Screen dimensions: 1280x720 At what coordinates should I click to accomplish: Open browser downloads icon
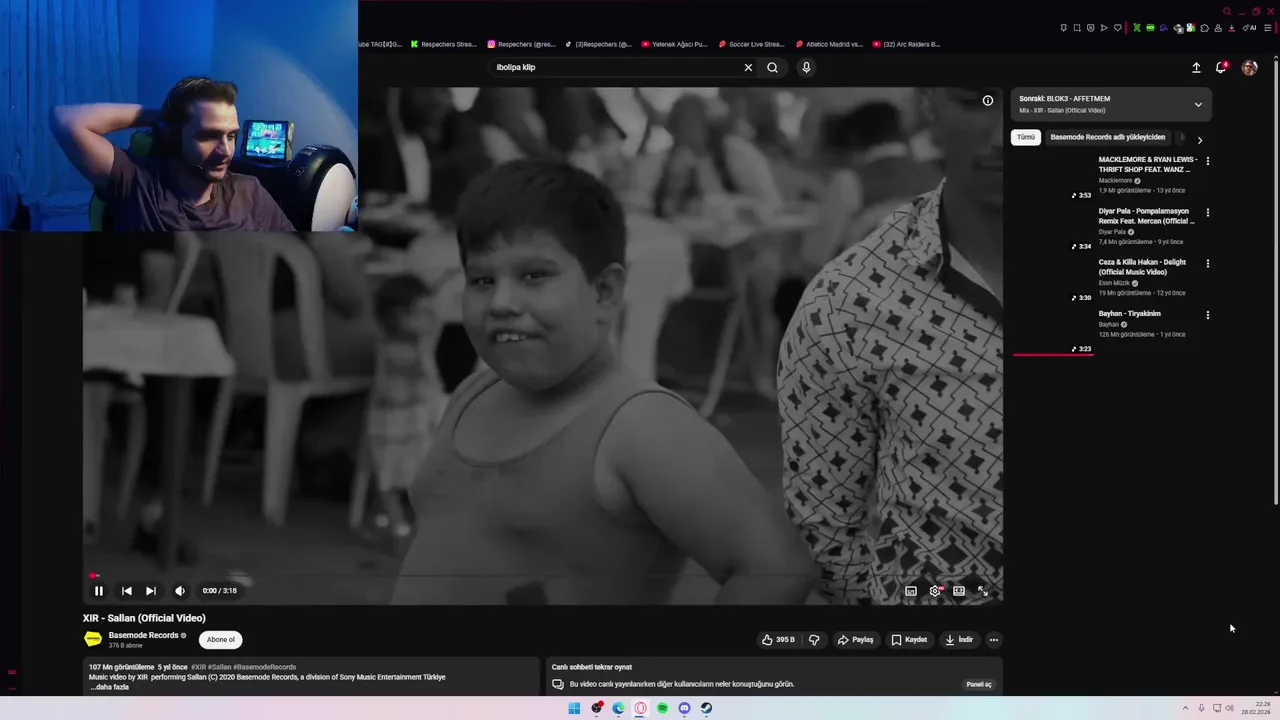point(1231,28)
